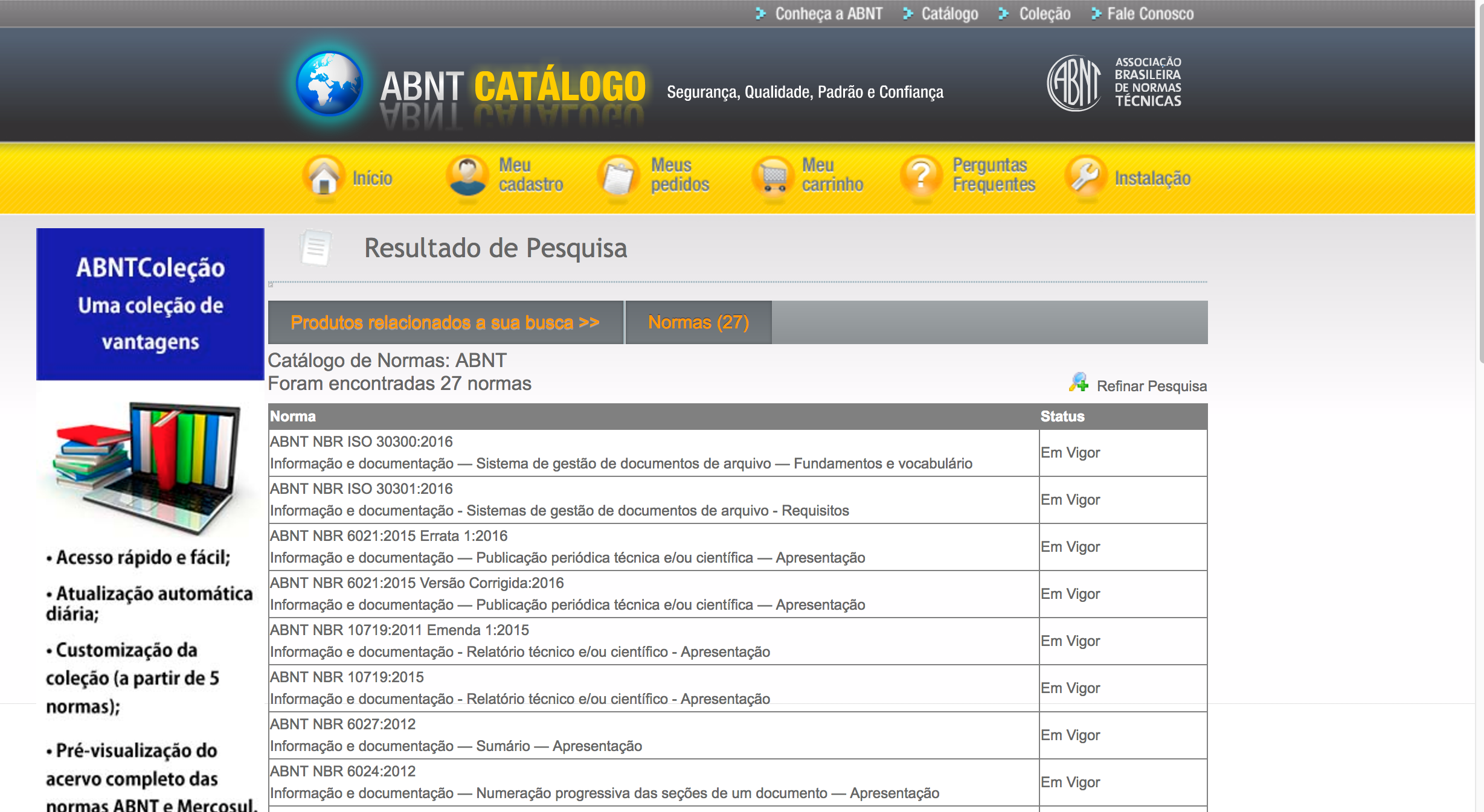Click the ABNT association emblem logo
Screen dimensions: 1484x812
[1074, 83]
